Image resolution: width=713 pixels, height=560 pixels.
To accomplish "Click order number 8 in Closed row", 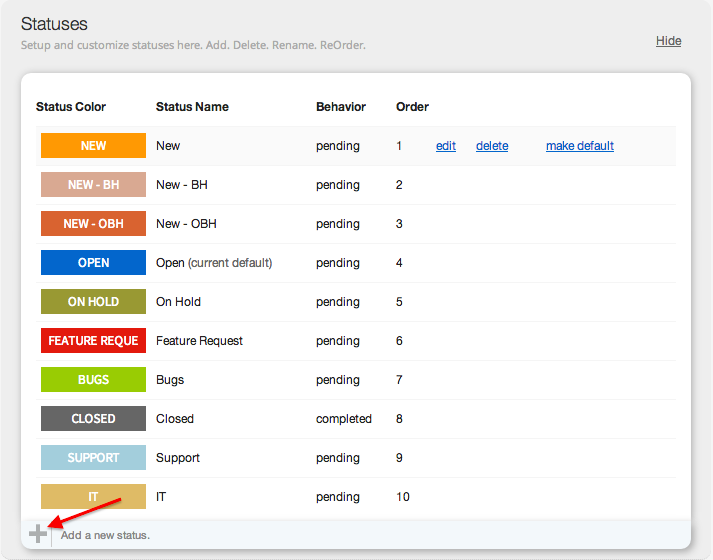I will click(x=399, y=419).
